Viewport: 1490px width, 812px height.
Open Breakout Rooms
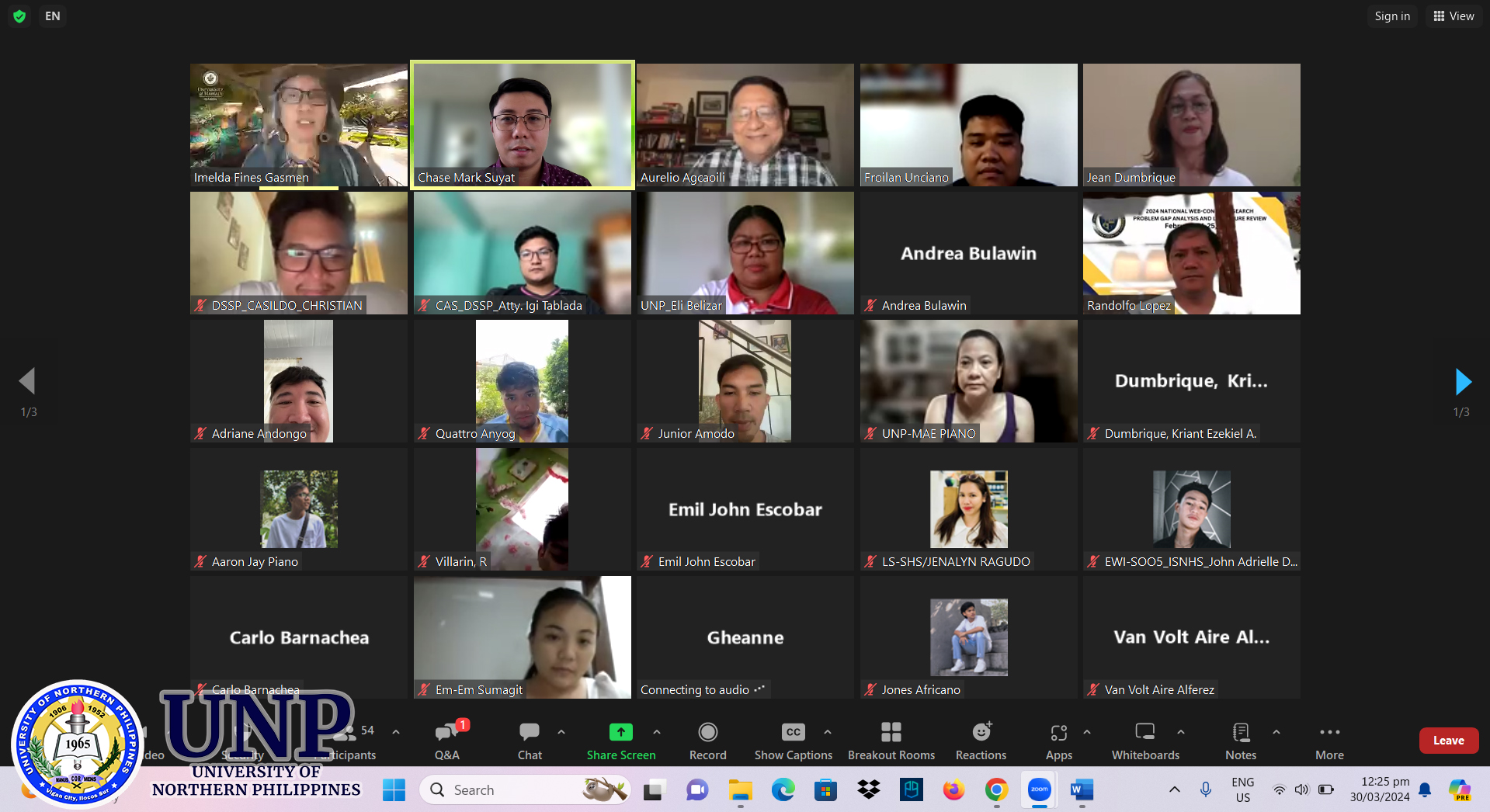point(891,741)
